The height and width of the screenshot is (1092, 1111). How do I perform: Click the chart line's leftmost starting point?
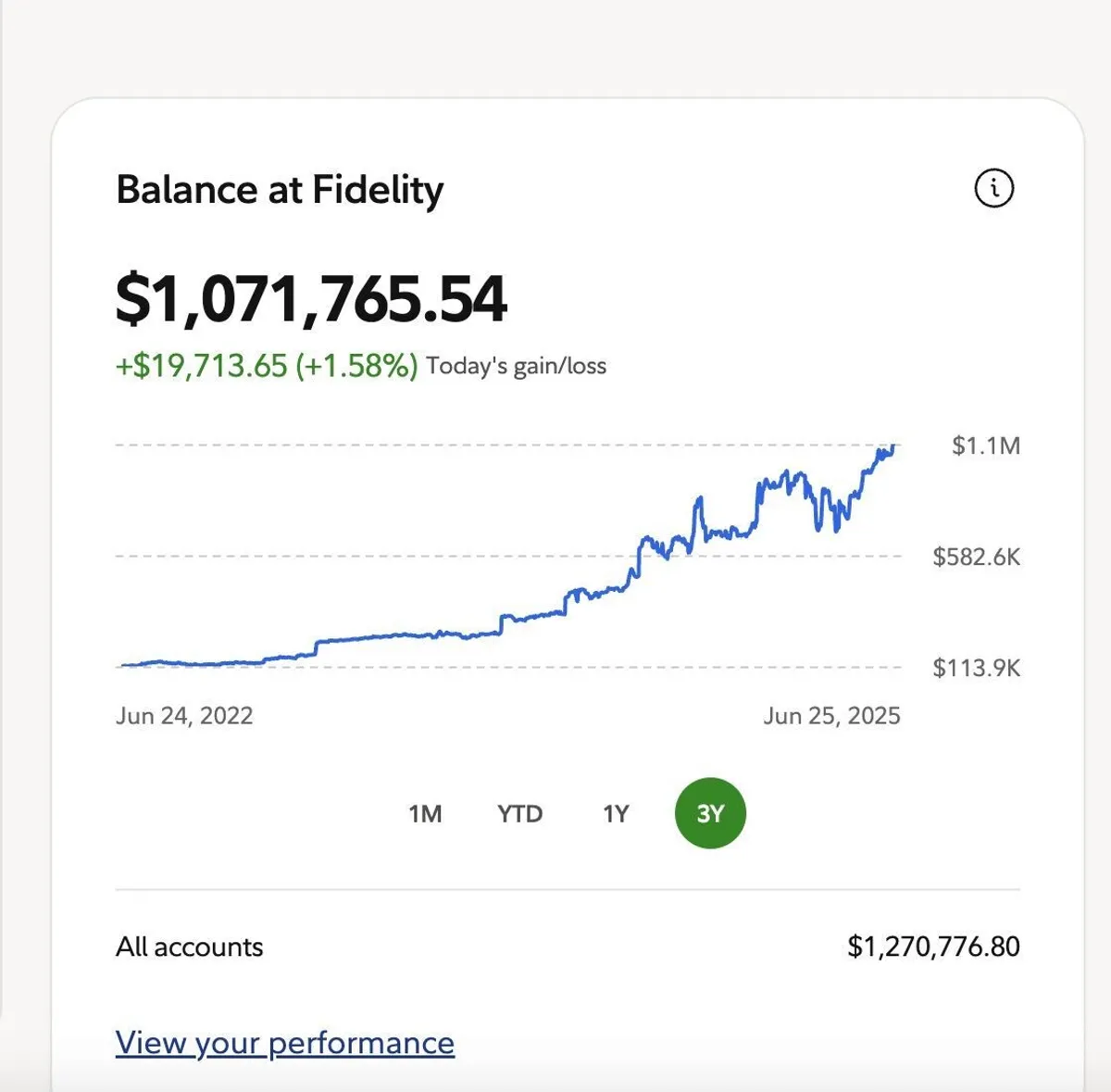pyautogui.click(x=121, y=665)
